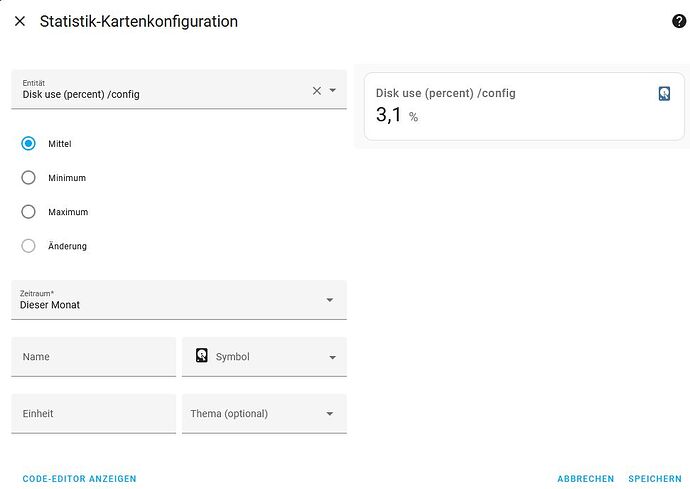The width and height of the screenshot is (690, 489).
Task: Select the Minimum radio button
Action: point(29,178)
